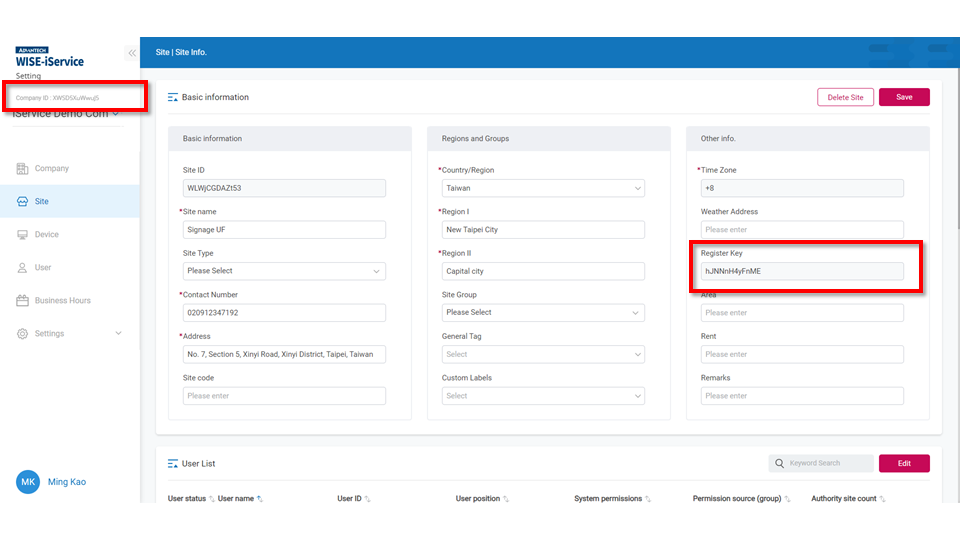Click the Company building icon

click(x=23, y=169)
